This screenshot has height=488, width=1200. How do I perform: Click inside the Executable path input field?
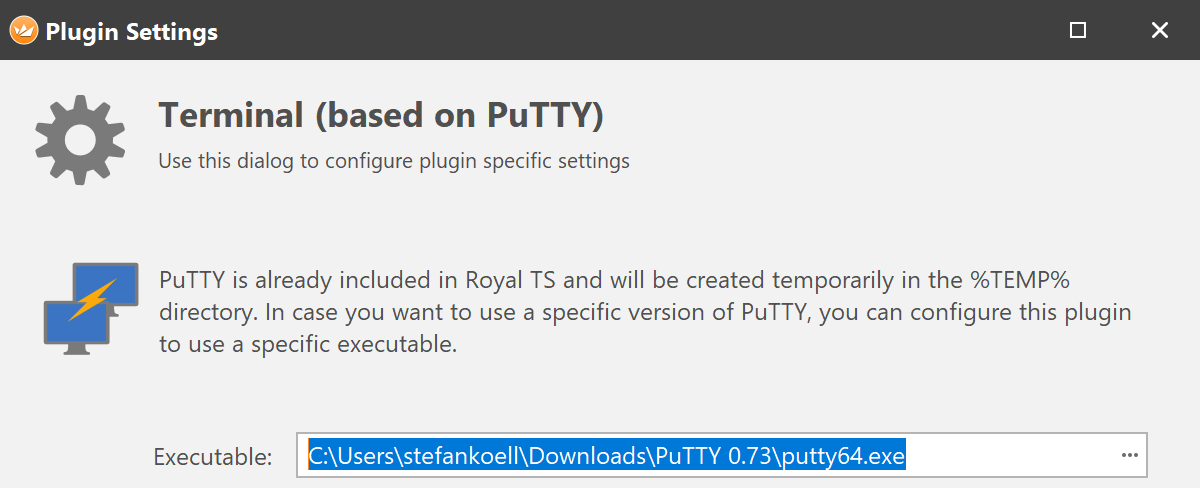point(721,456)
